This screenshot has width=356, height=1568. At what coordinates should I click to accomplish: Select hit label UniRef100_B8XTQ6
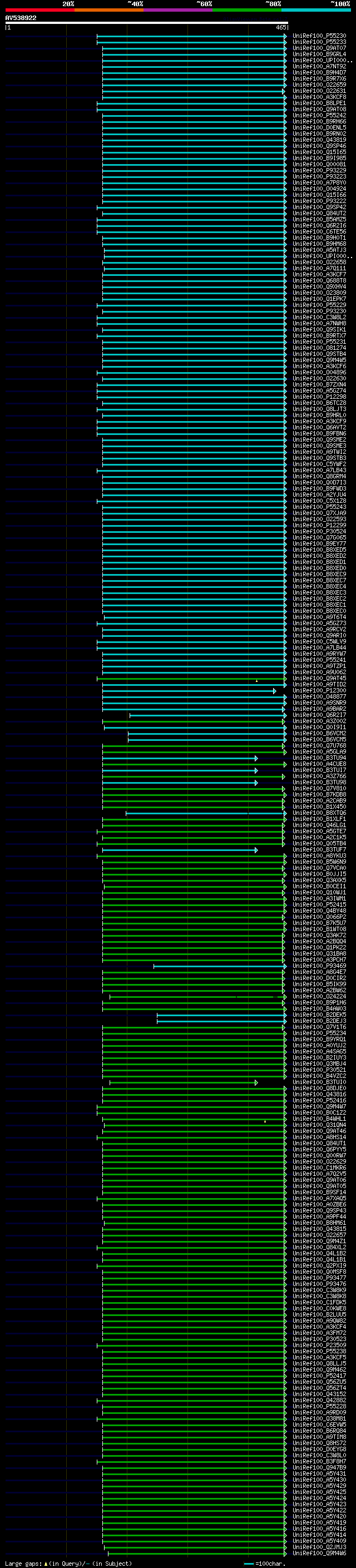pos(319,813)
